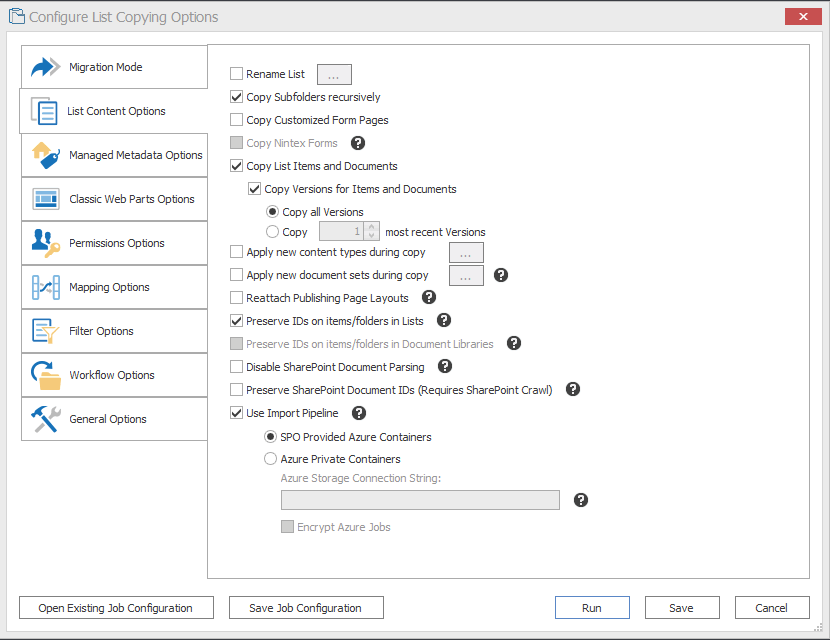This screenshot has width=830, height=640.
Task: Select the Azure Private Containers option
Action: coord(270,458)
